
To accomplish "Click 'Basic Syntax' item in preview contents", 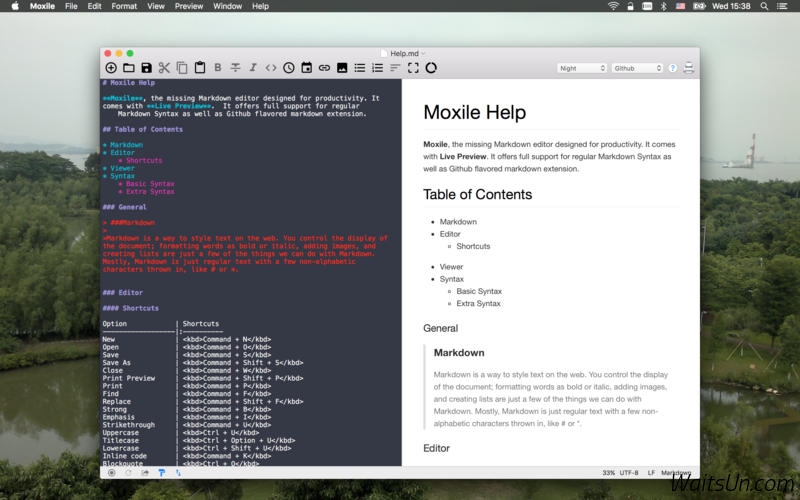I will pos(479,291).
